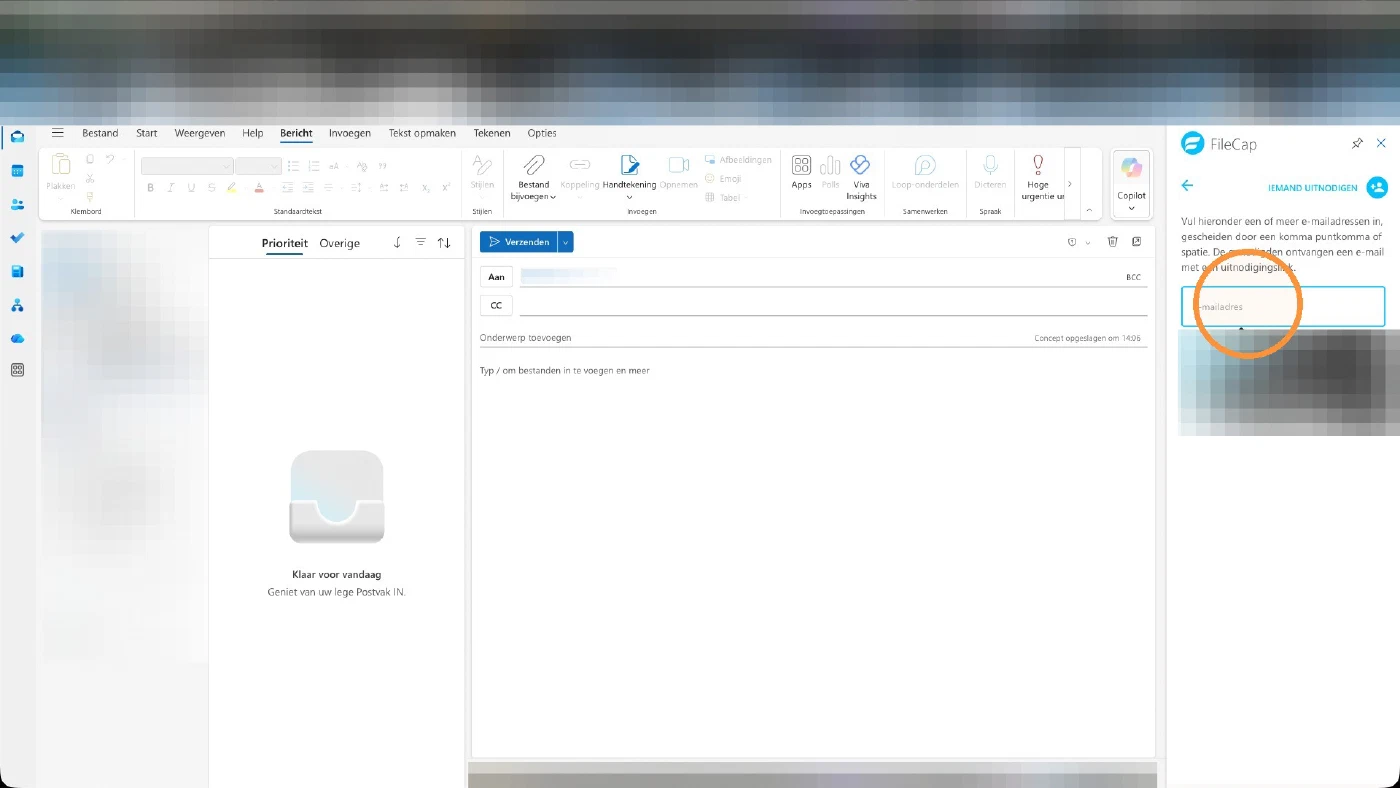Toggle numbered list
Viewport: 1400px width, 788px height.
tap(314, 166)
